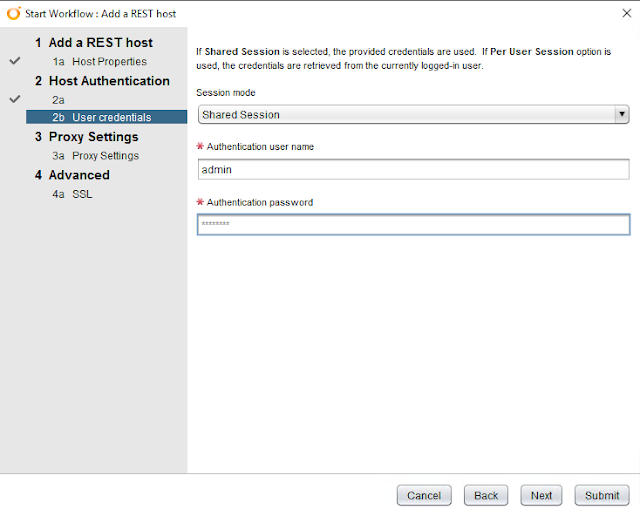Go to the previous step with Back
This screenshot has height=516, width=640.
point(486,495)
